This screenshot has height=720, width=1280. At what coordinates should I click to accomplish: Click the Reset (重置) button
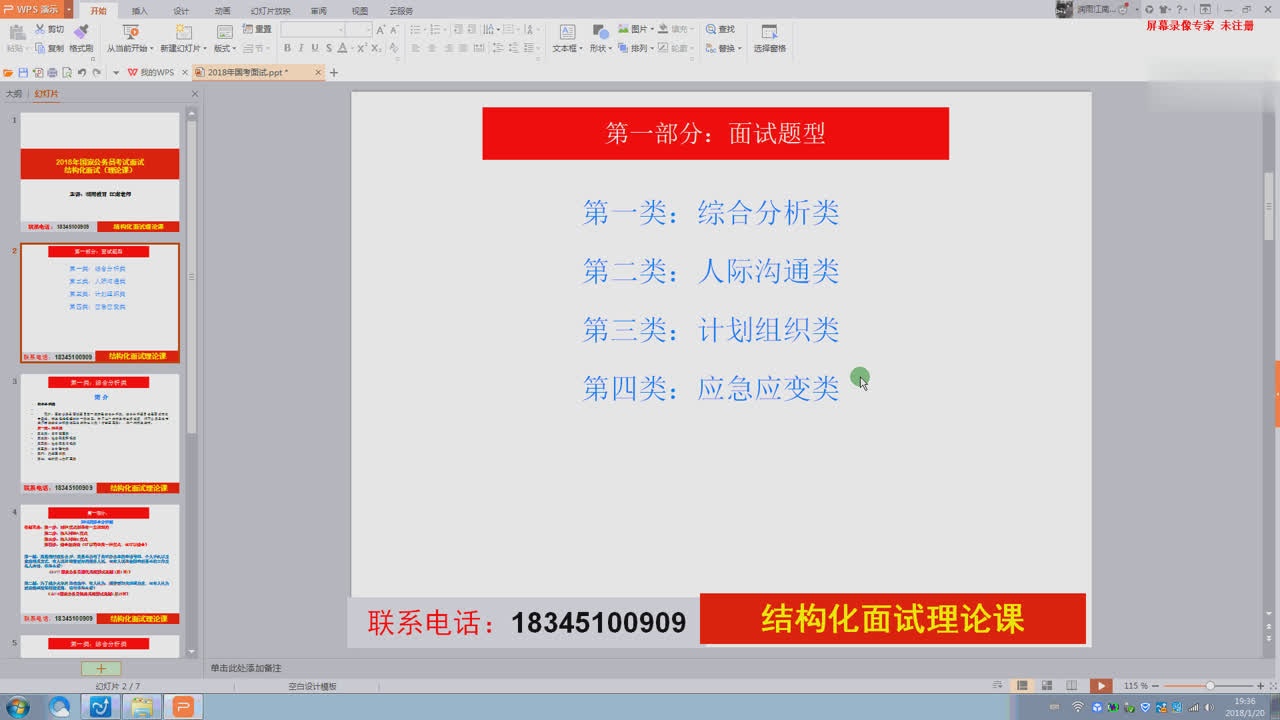click(257, 29)
